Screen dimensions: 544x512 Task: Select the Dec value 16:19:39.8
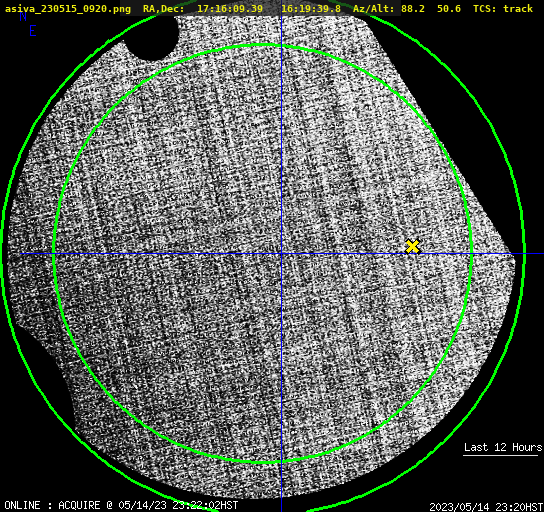pyautogui.click(x=311, y=8)
